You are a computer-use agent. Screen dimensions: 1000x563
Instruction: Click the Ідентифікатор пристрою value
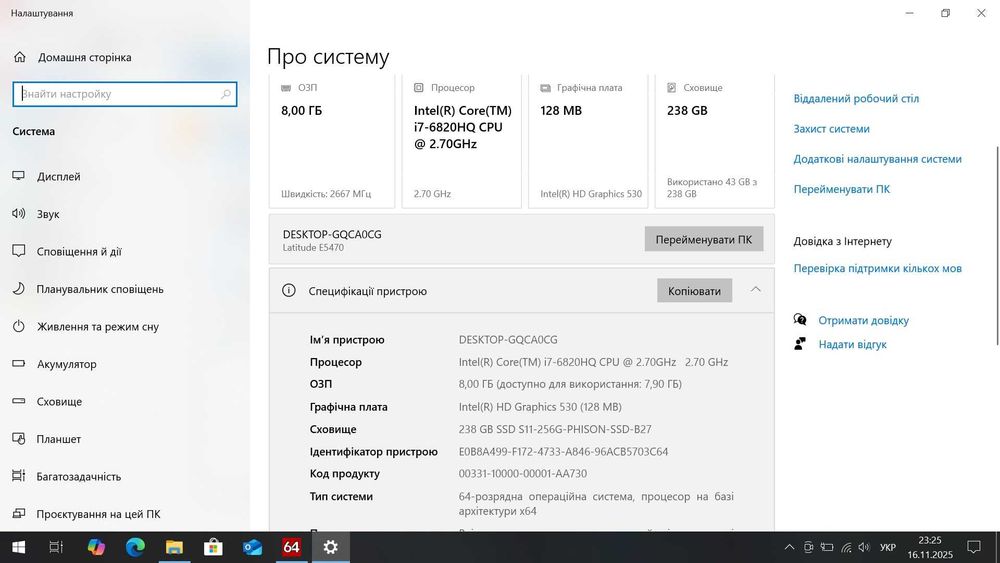(x=563, y=451)
